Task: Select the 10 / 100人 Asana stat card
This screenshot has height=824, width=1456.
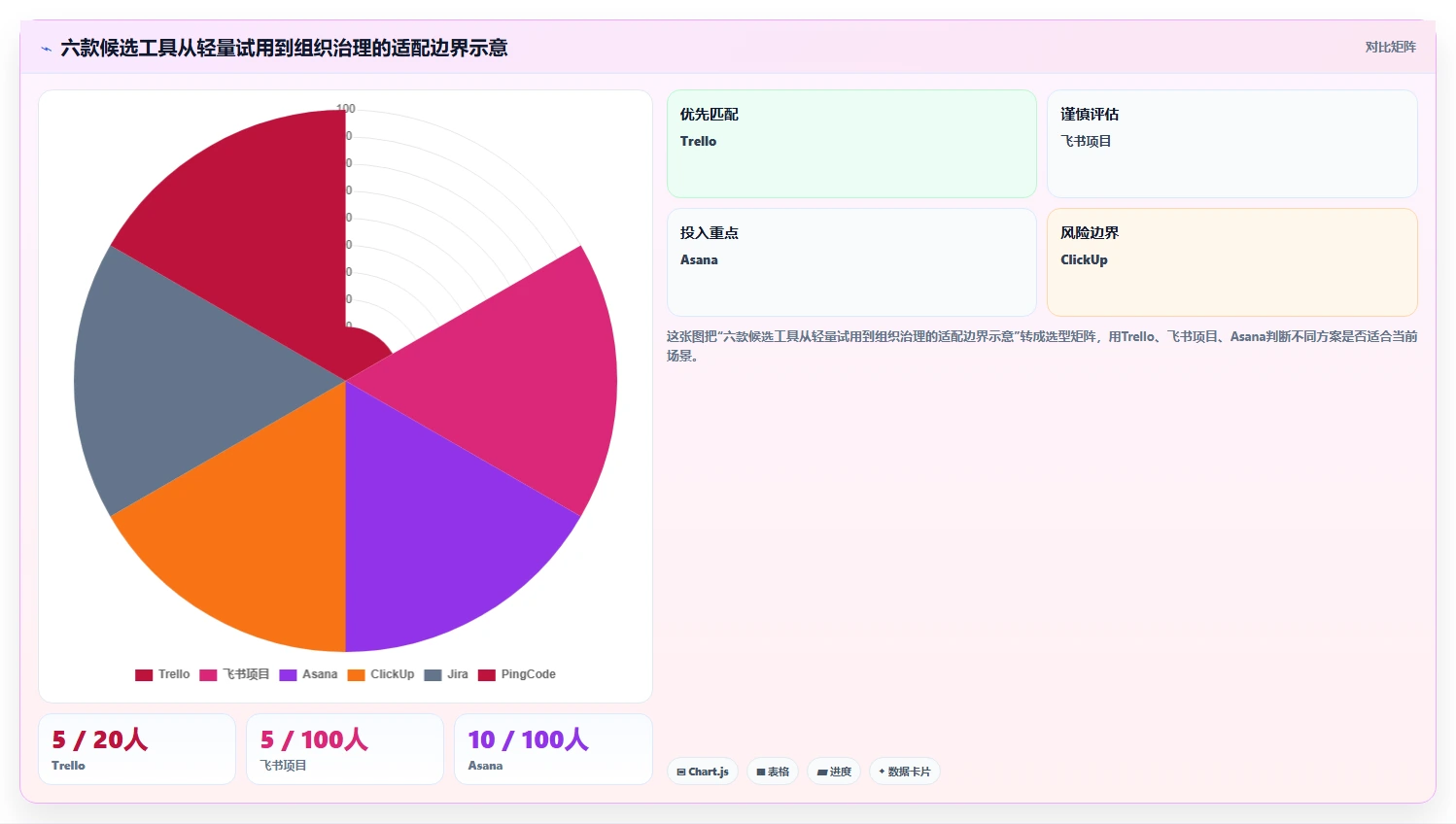Action: pos(553,749)
